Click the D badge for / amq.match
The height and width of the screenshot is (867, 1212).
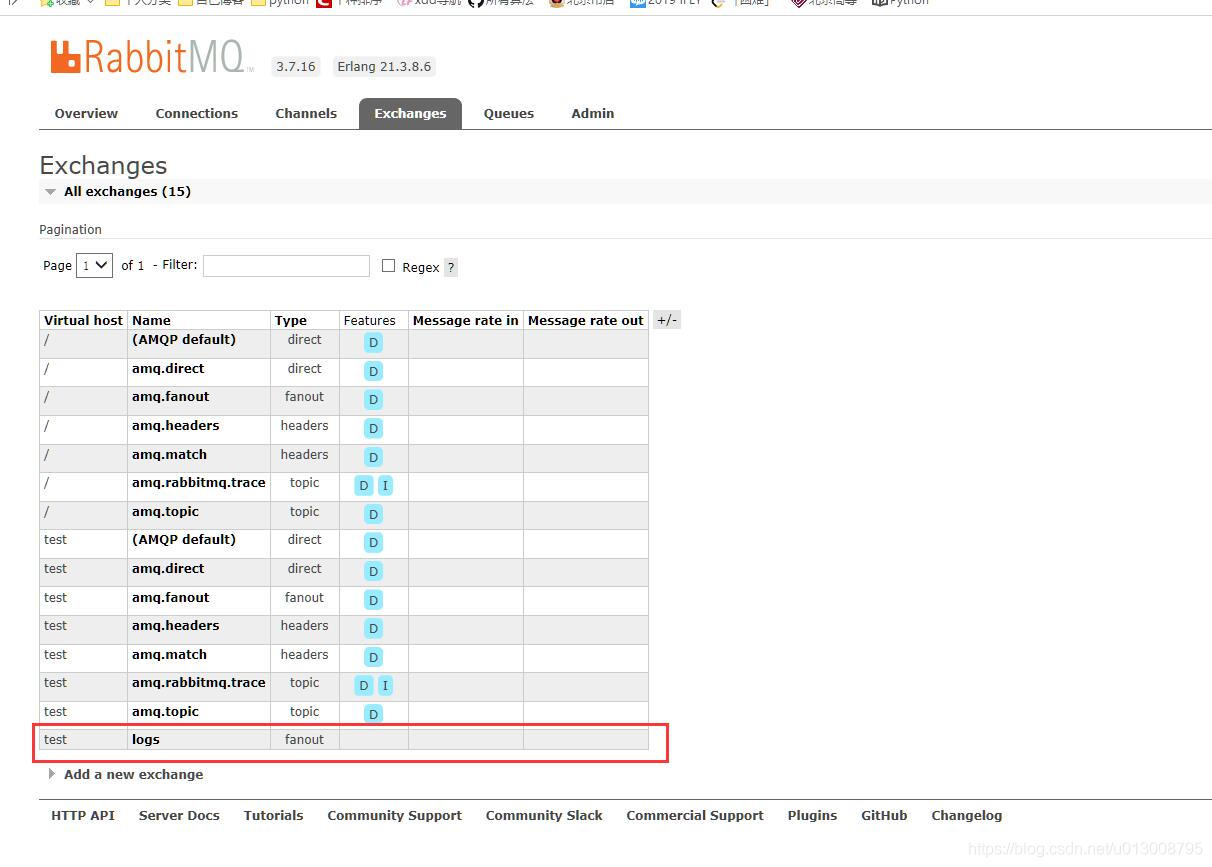click(x=373, y=457)
